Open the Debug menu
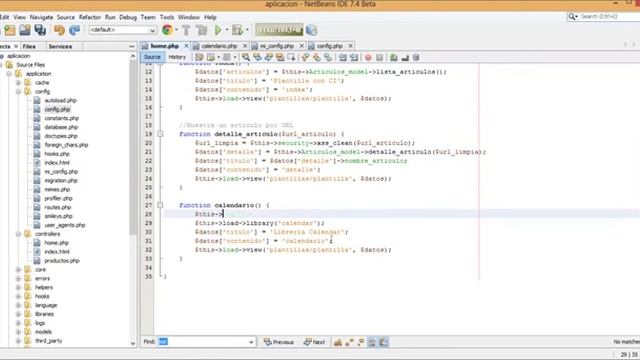 tap(128, 17)
